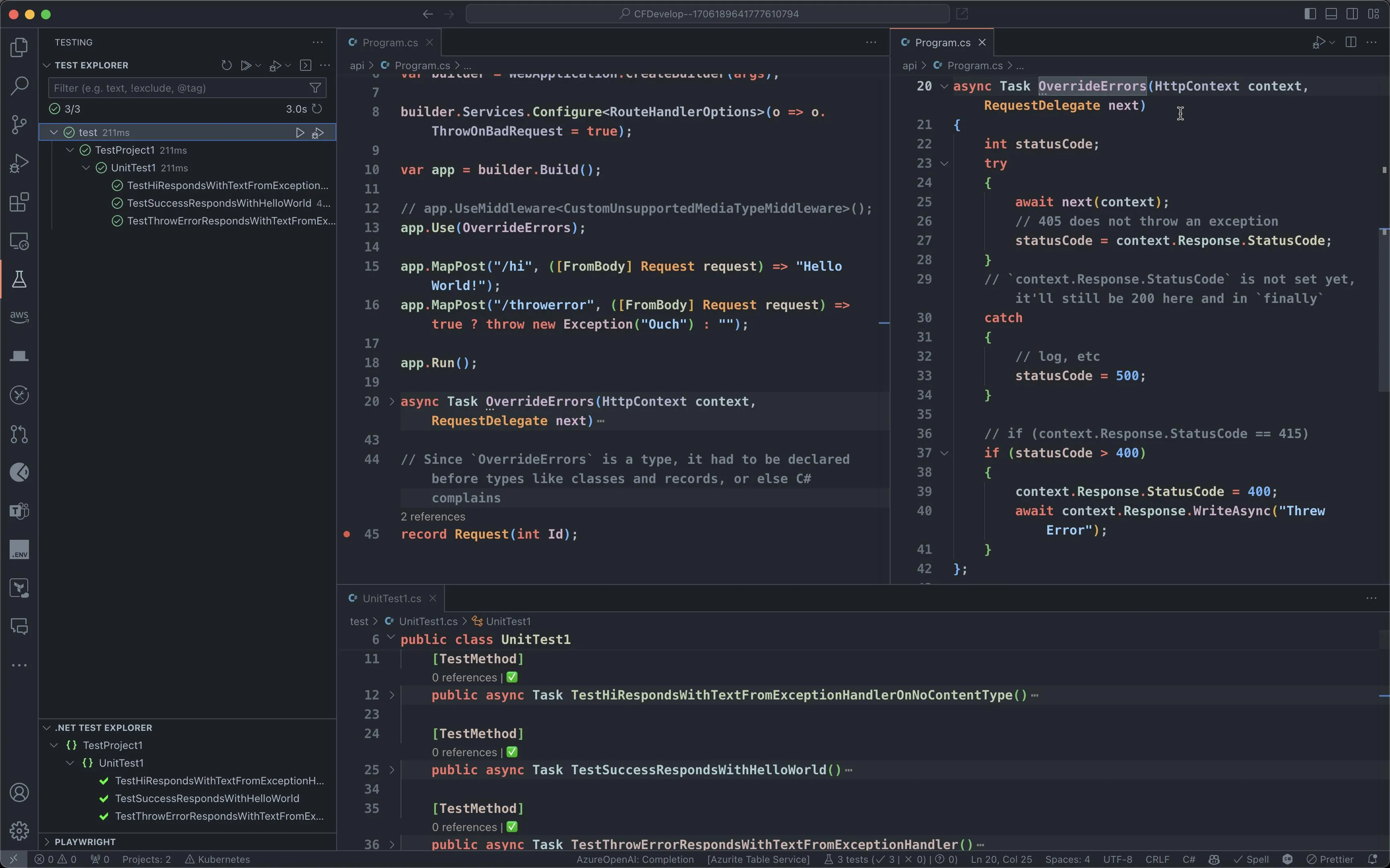Switch to the UnitTest1.cs tab

pos(391,598)
